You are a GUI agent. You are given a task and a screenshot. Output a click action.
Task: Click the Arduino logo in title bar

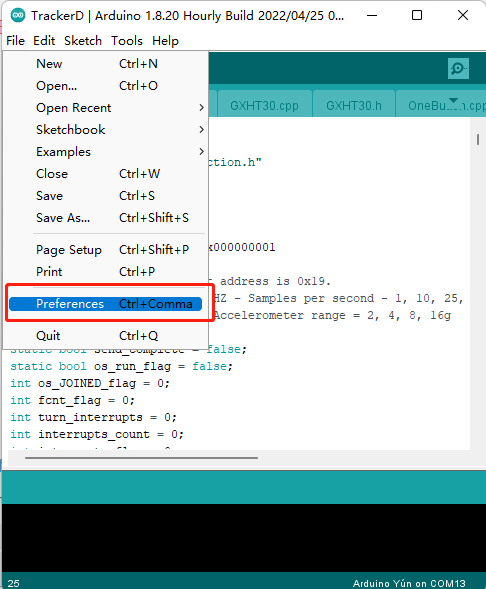click(18, 15)
